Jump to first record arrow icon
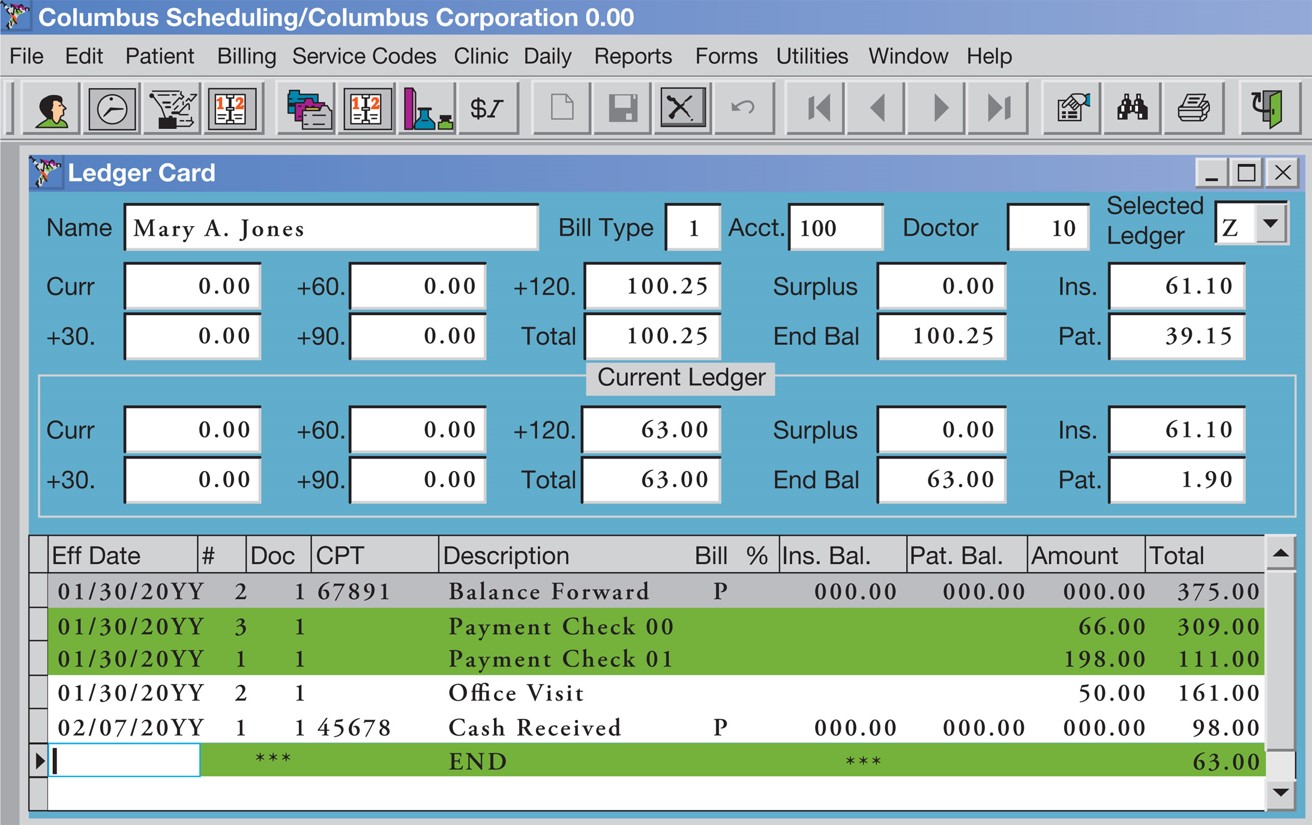The width and height of the screenshot is (1312, 825). tap(817, 108)
